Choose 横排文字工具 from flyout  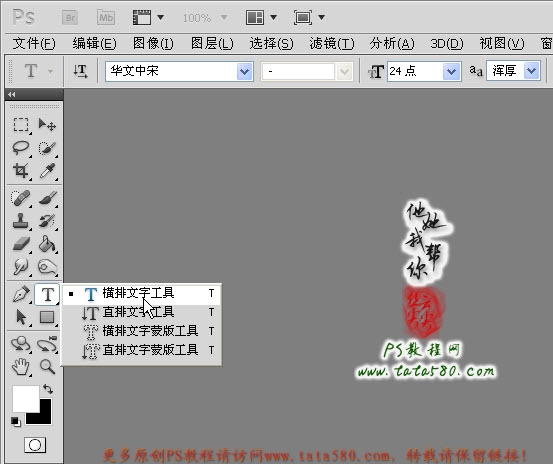(x=142, y=293)
